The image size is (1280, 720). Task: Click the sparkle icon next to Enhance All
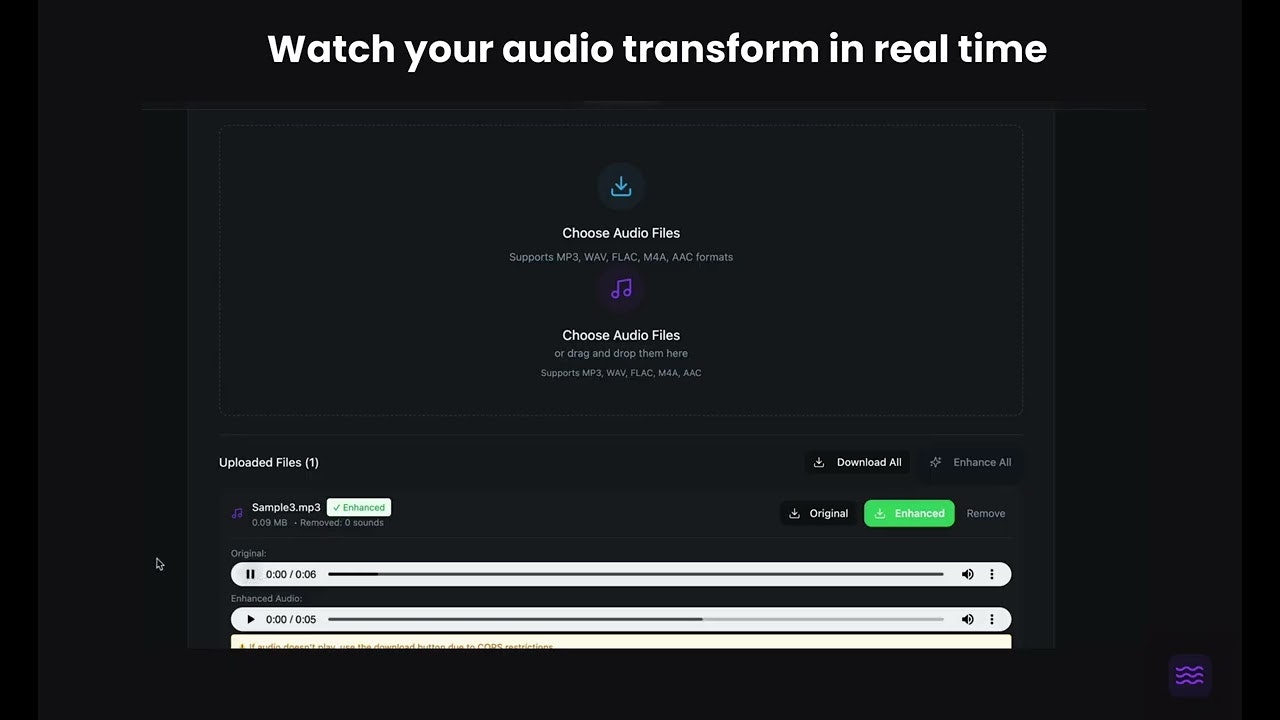[935, 462]
